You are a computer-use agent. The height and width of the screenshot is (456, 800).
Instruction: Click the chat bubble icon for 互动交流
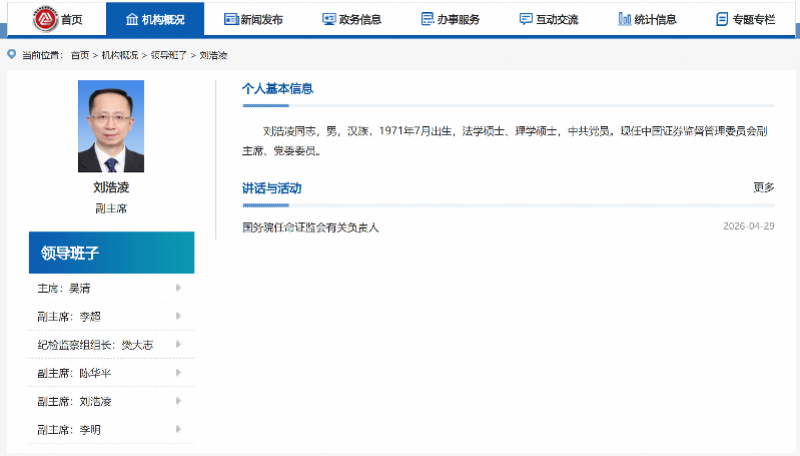point(526,19)
